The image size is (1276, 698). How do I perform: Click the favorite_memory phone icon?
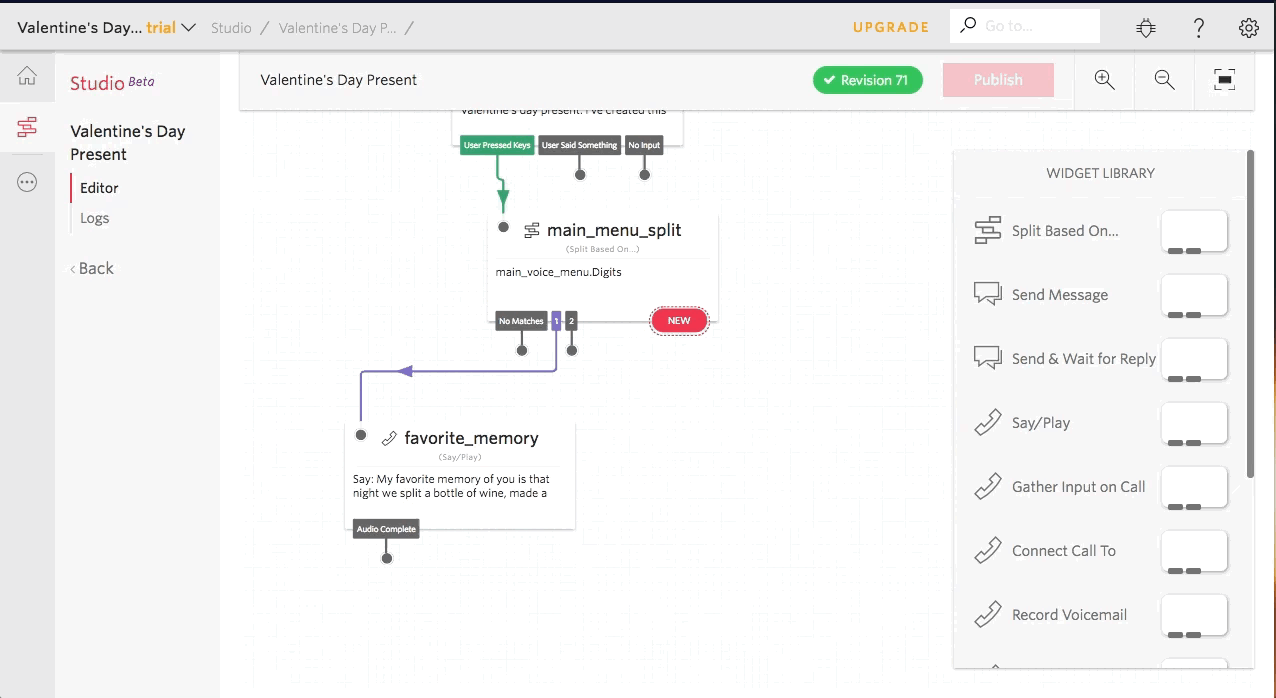[389, 438]
